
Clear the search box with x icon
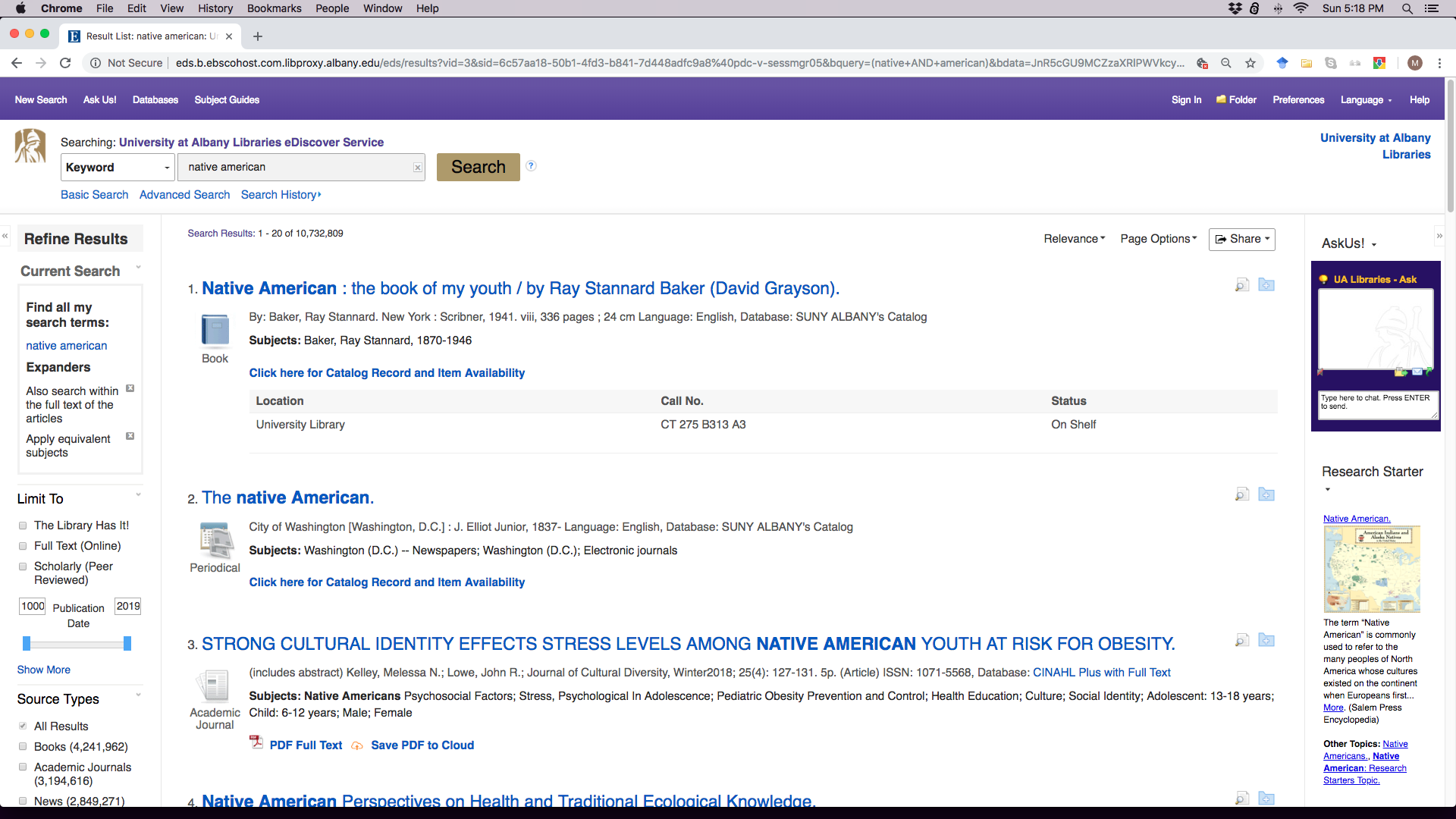(418, 168)
